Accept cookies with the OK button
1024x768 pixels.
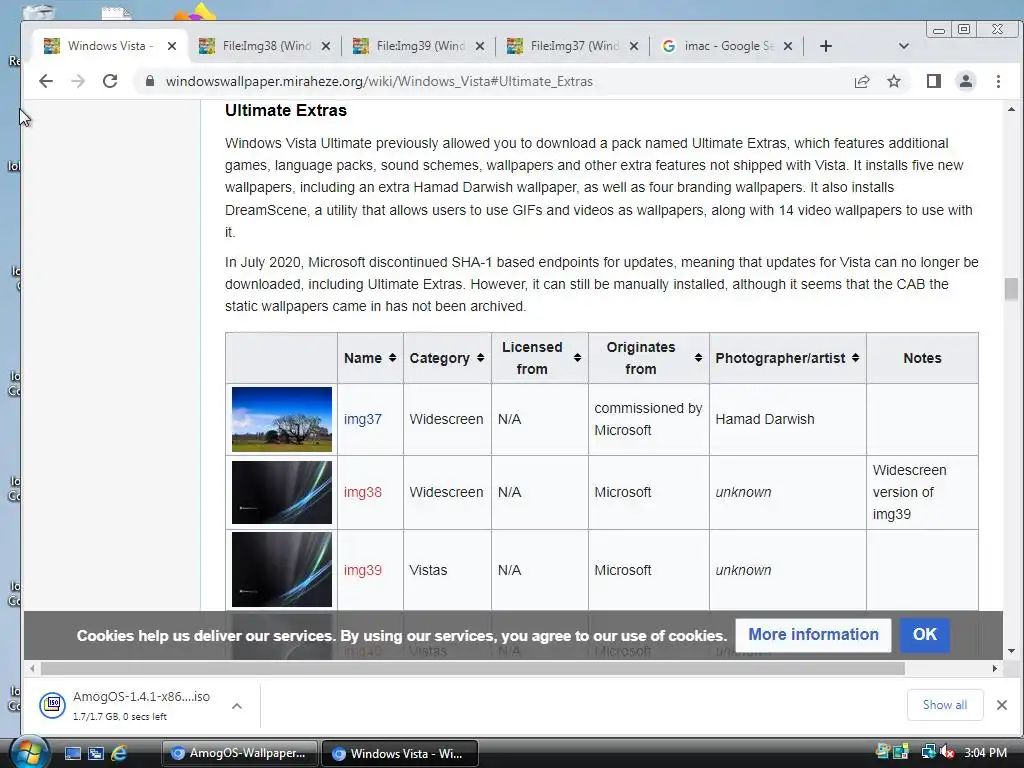[x=924, y=635]
